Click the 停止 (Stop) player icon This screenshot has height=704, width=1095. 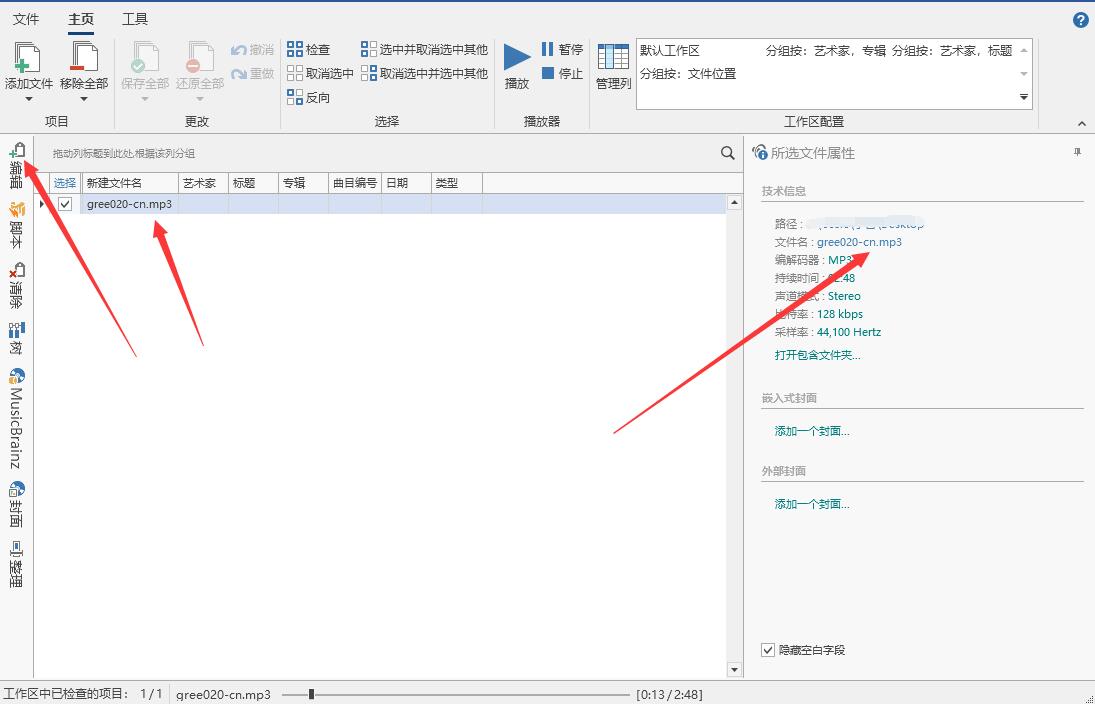[x=548, y=73]
